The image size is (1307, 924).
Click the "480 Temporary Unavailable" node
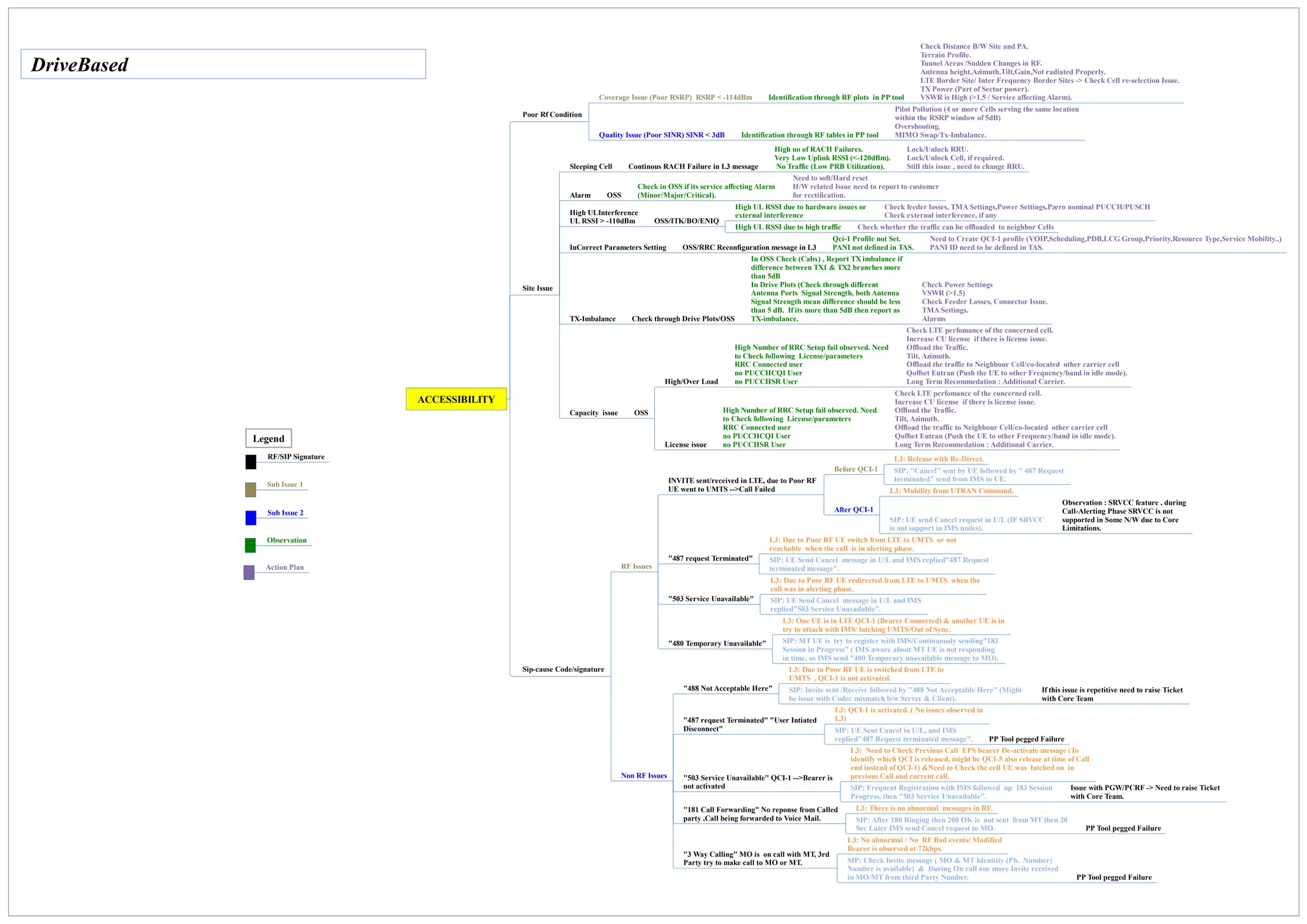716,644
